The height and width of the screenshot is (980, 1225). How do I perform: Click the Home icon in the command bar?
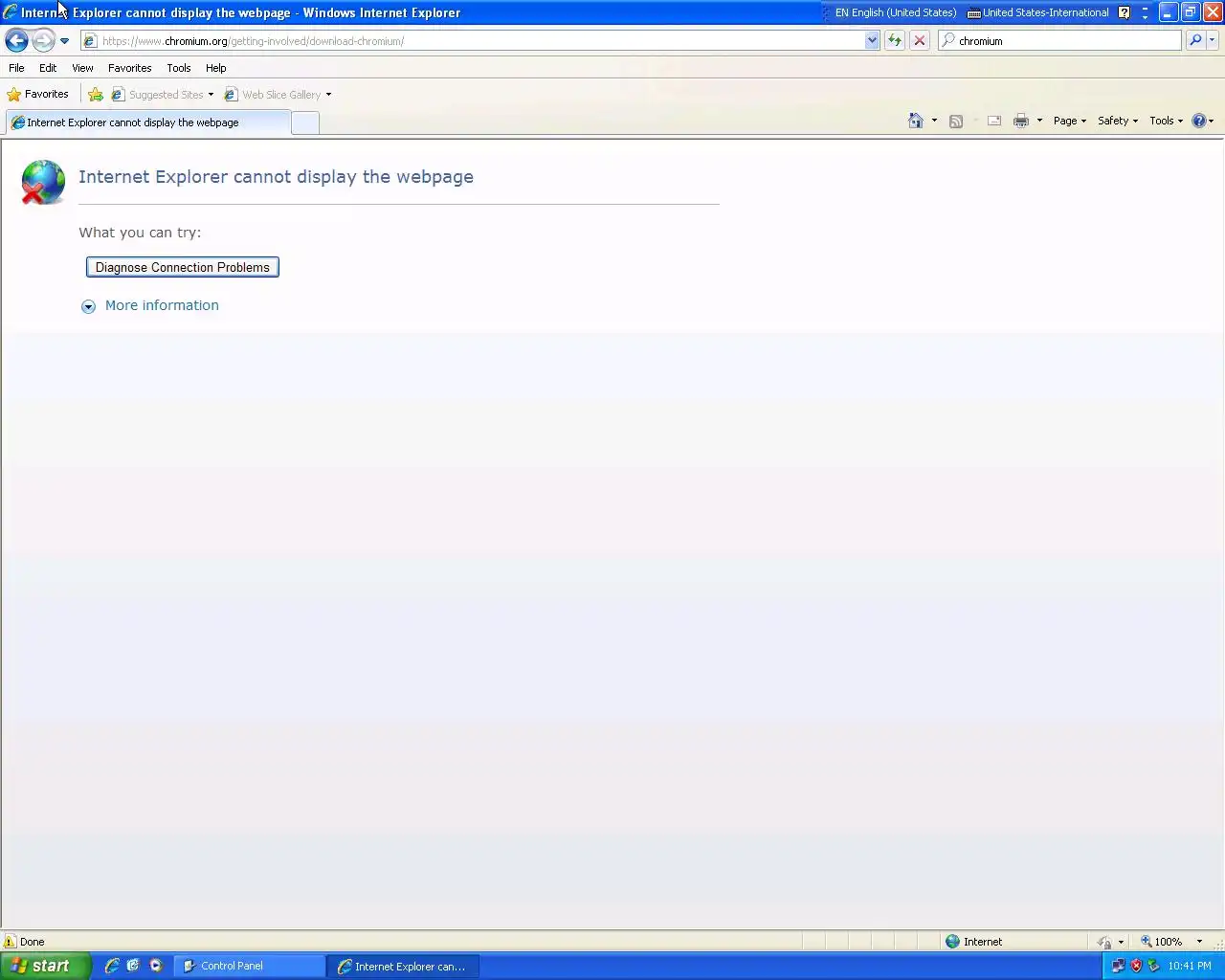[916, 121]
